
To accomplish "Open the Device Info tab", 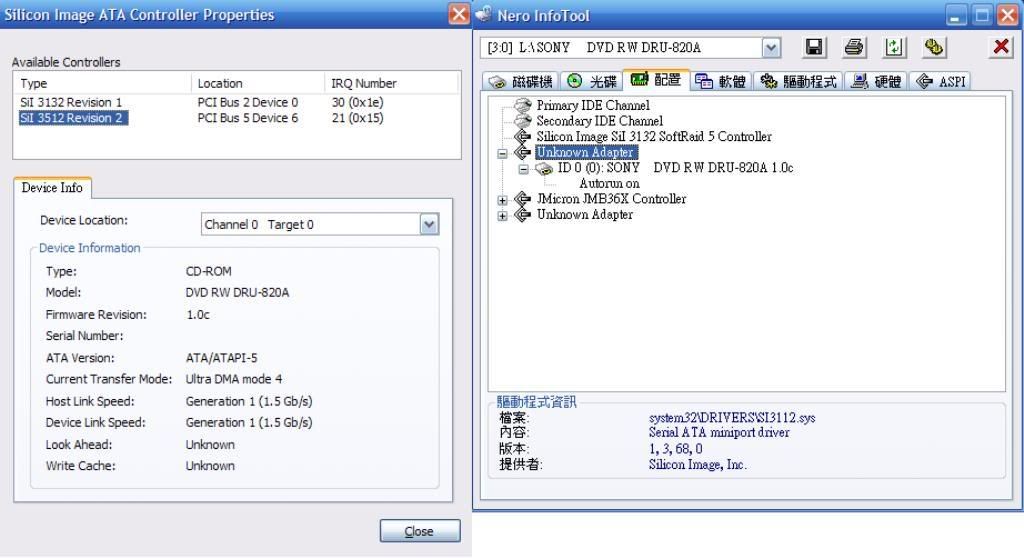I will click(x=52, y=188).
